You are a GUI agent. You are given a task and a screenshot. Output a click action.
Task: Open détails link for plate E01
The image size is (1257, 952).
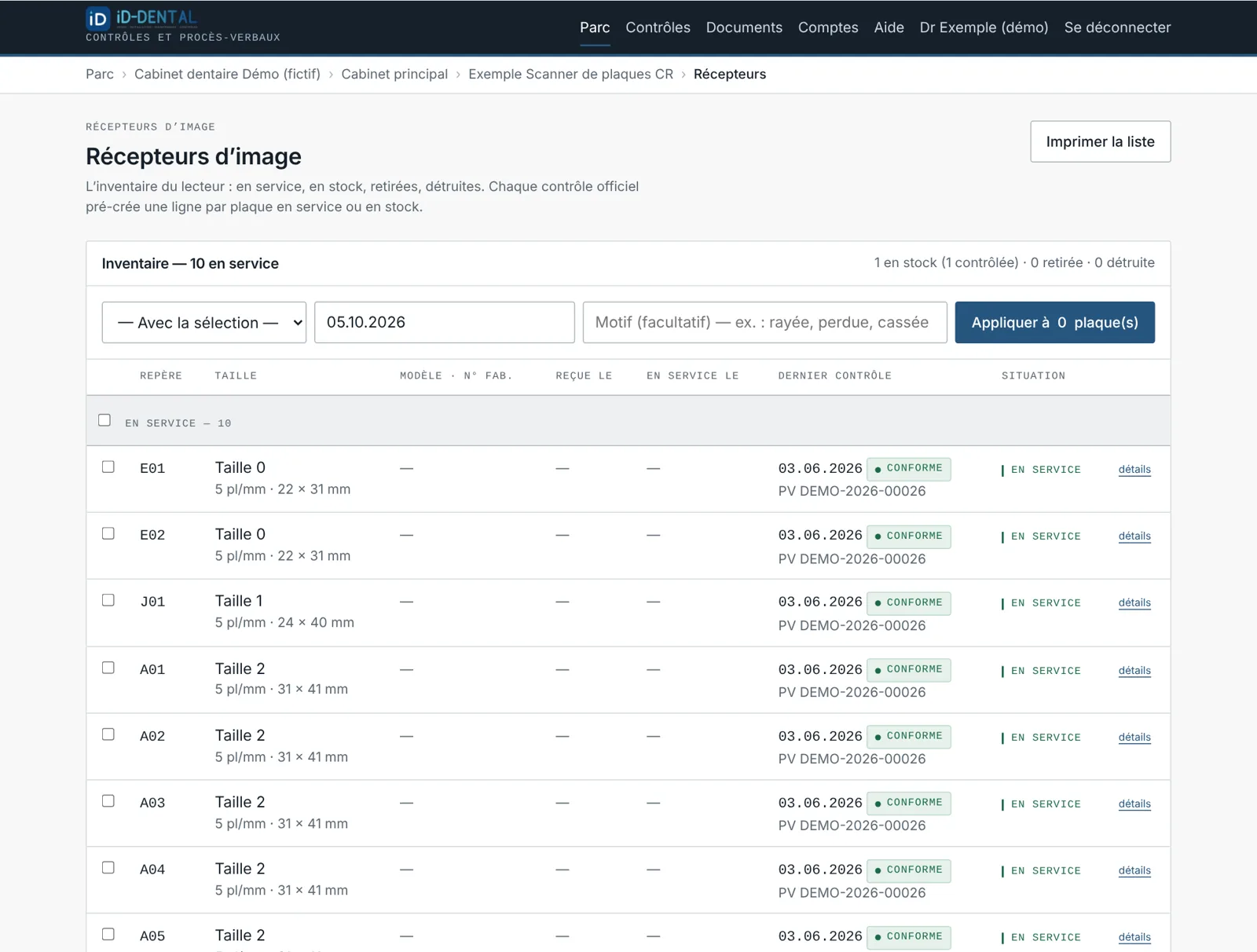[1134, 470]
